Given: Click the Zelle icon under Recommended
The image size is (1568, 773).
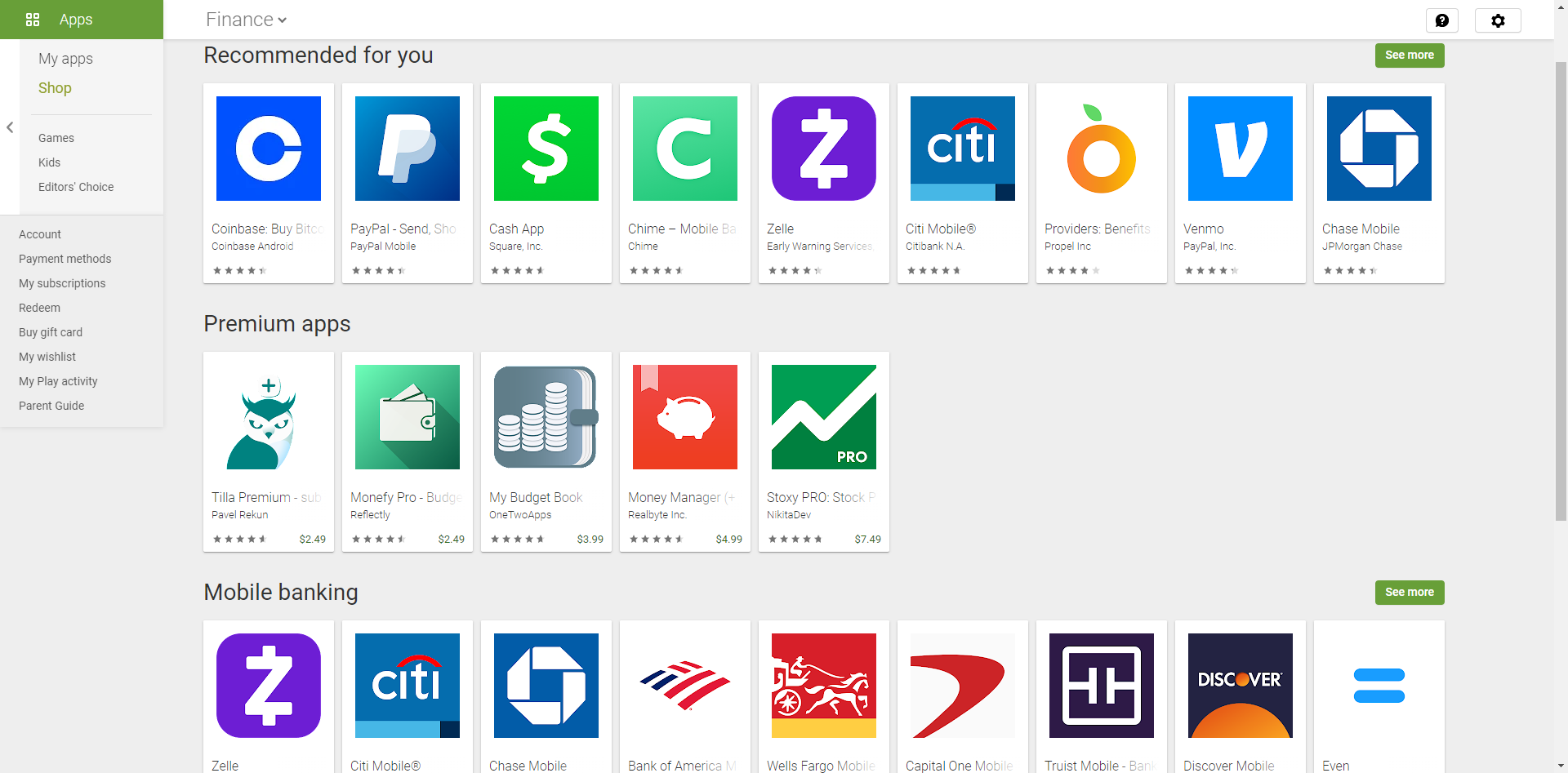Looking at the screenshot, I should point(823,148).
